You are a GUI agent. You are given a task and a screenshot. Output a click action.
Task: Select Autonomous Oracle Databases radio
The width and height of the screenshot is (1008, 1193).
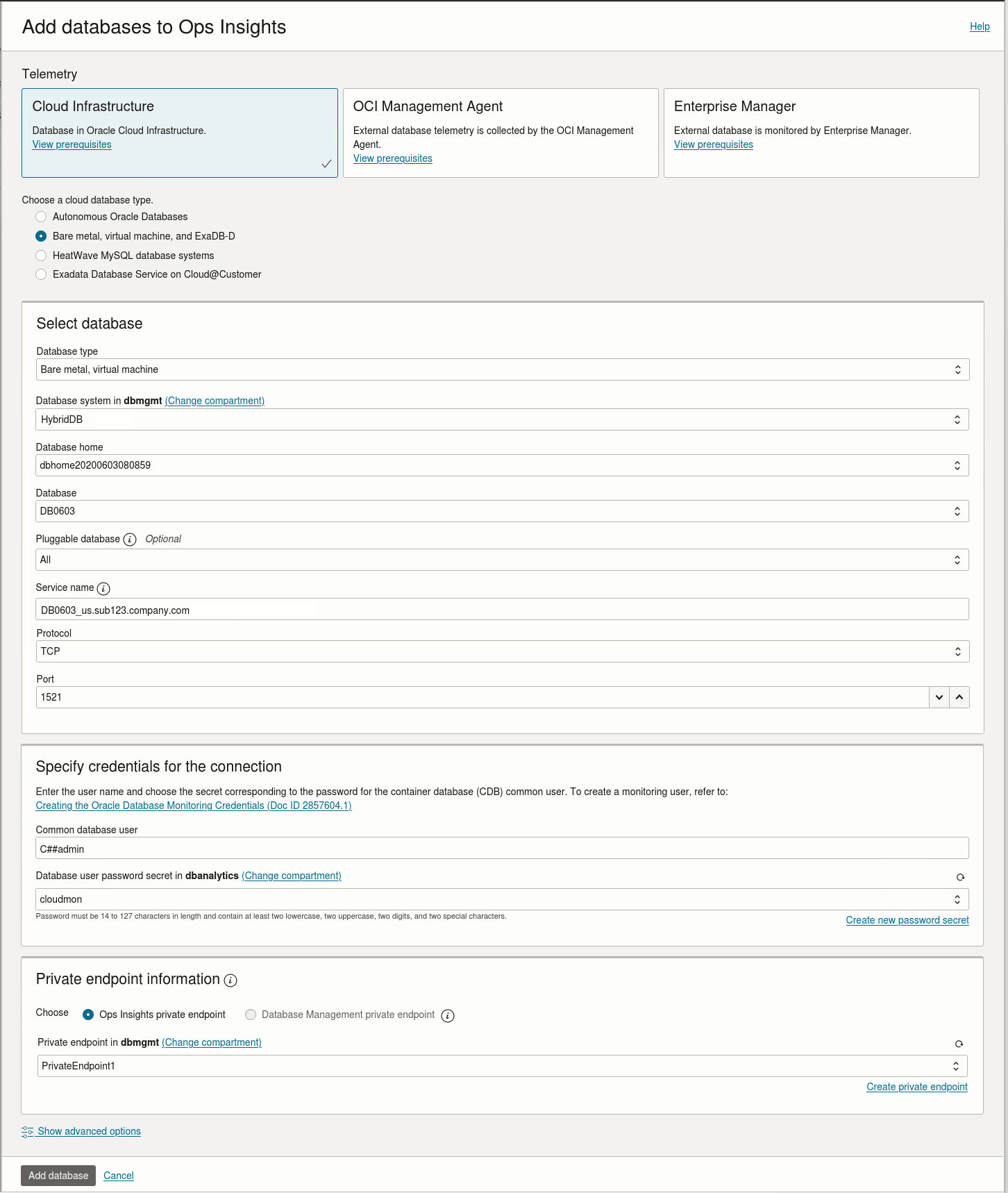tap(41, 217)
